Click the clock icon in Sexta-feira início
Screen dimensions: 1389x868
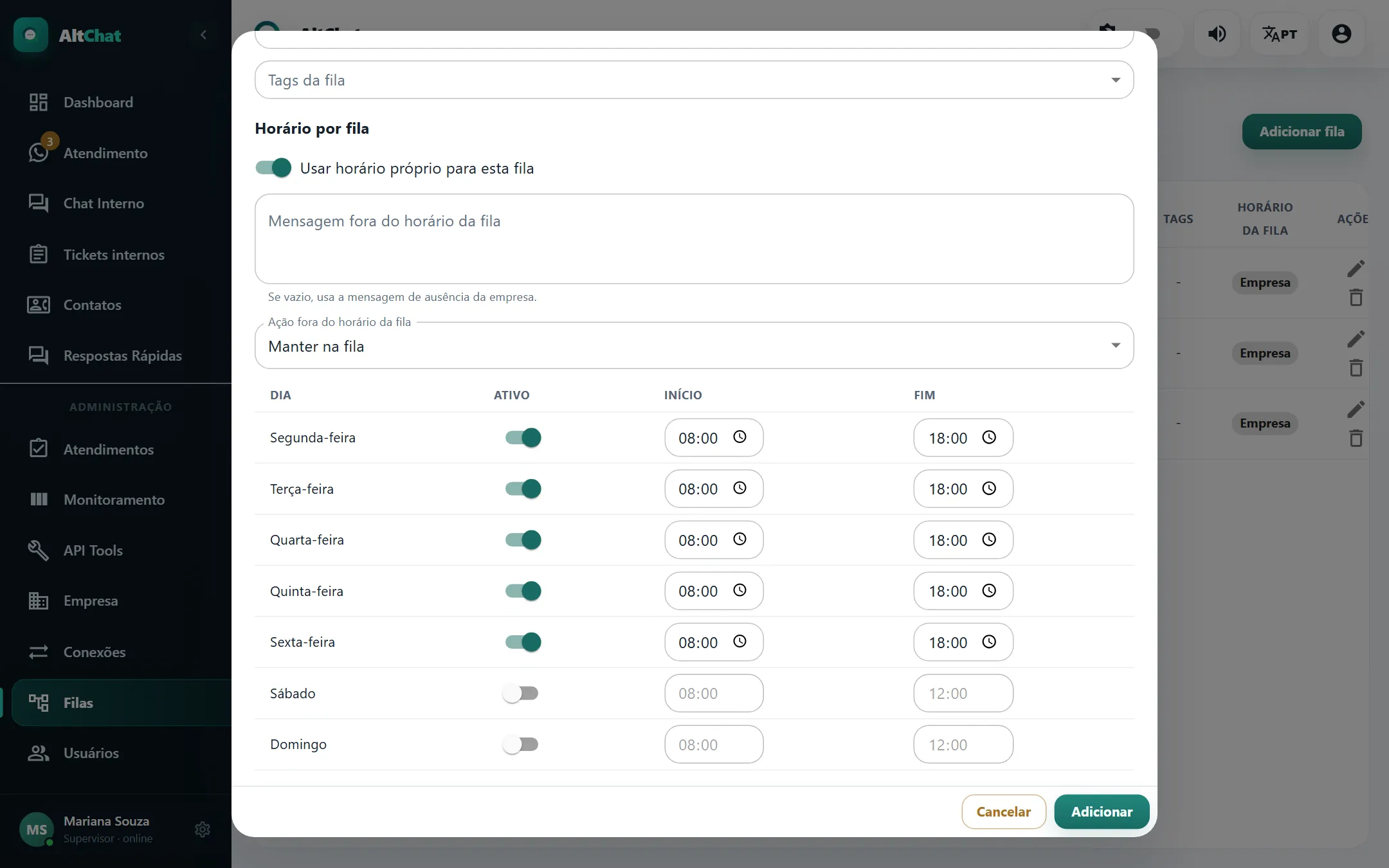click(740, 642)
